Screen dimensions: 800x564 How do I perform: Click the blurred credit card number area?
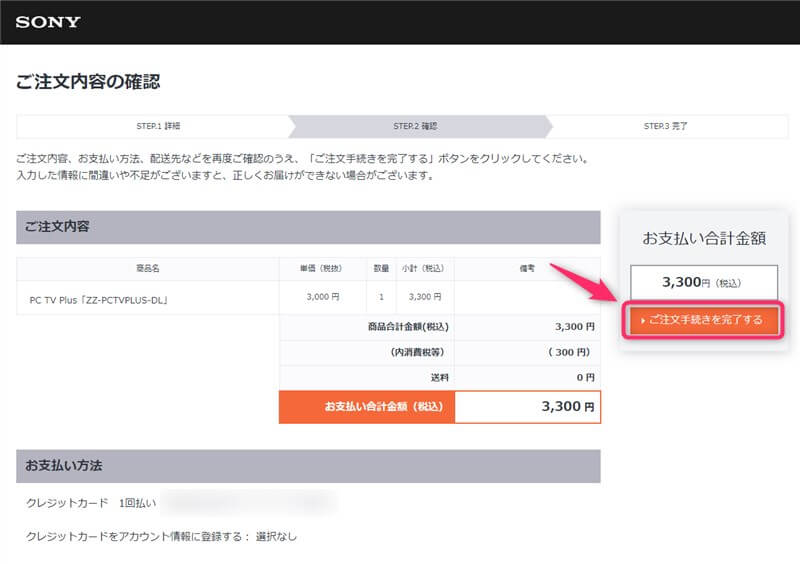(249, 502)
